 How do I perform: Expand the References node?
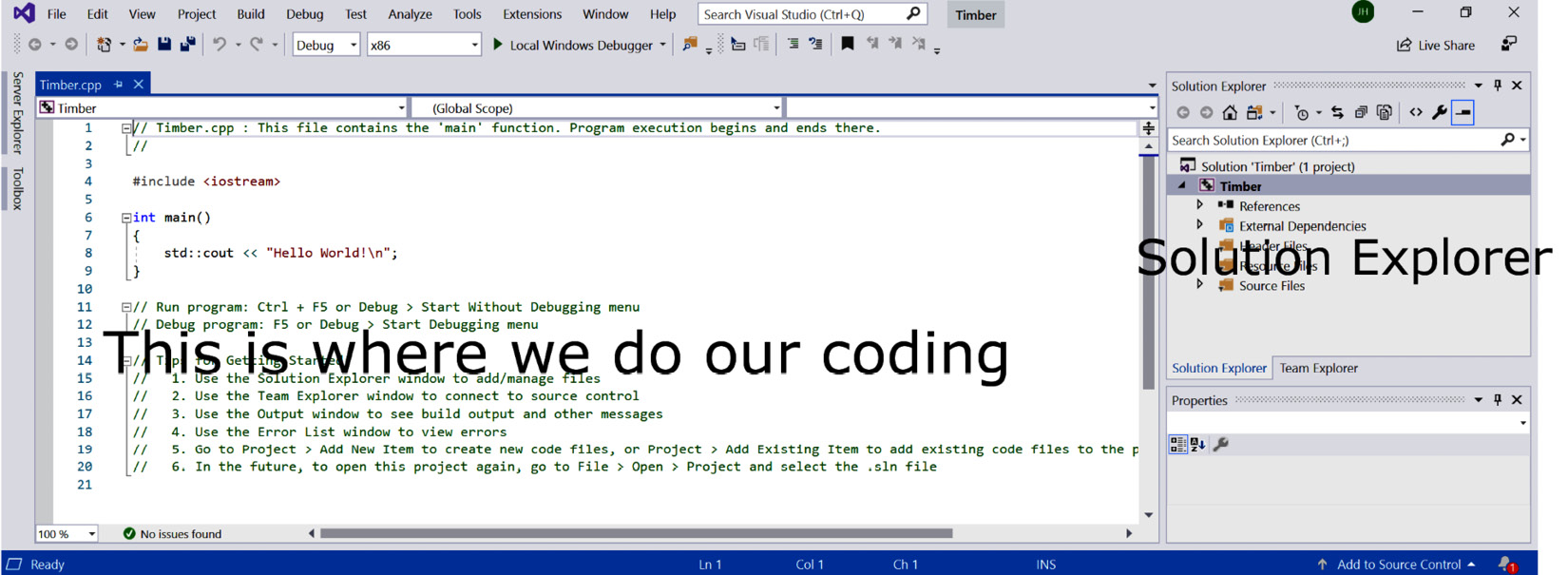click(1199, 205)
